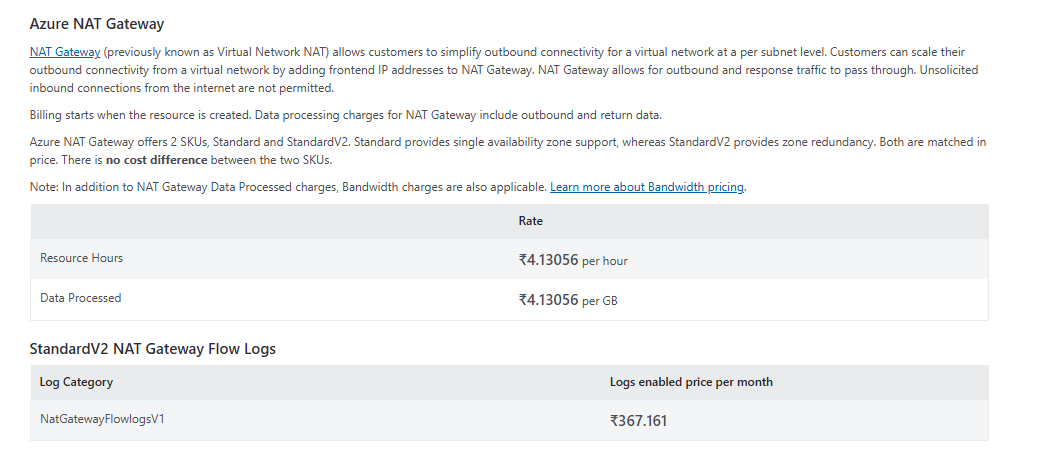Click the NatGatewayFlowlogsV1 cell
Image resolution: width=1060 pixels, height=475 pixels.
point(102,419)
